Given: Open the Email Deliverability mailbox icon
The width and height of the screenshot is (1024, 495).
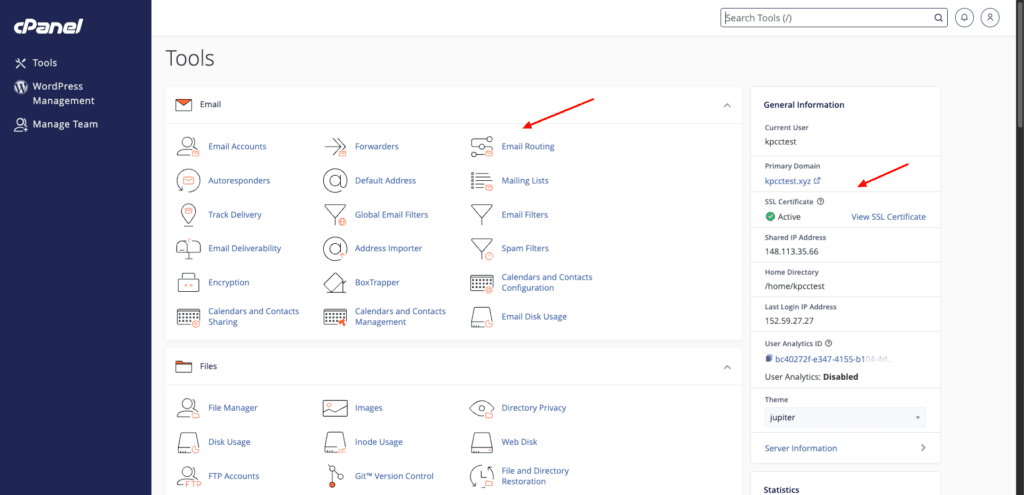Looking at the screenshot, I should tap(188, 248).
